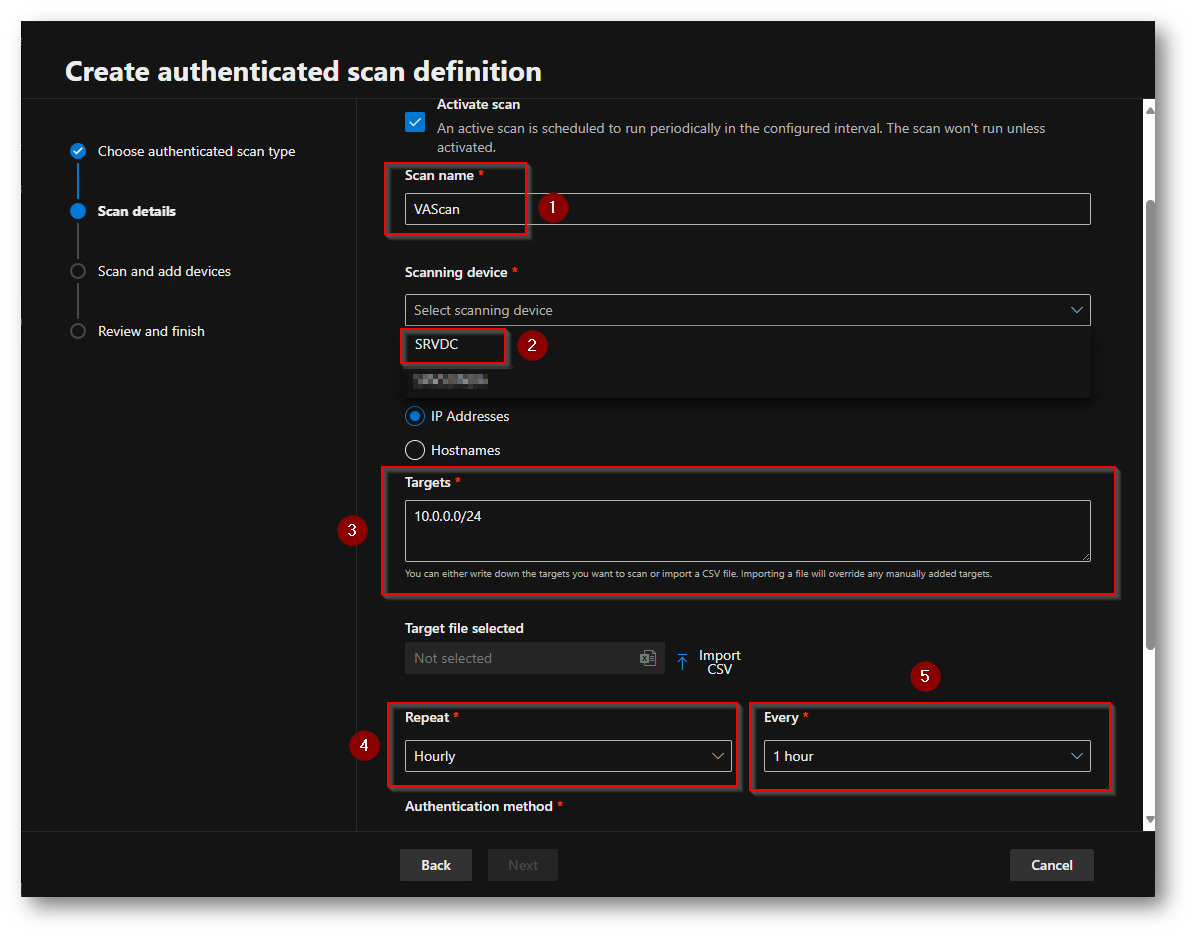Select the IP Addresses radio button
This screenshot has height=939, width=1197.
(x=415, y=416)
